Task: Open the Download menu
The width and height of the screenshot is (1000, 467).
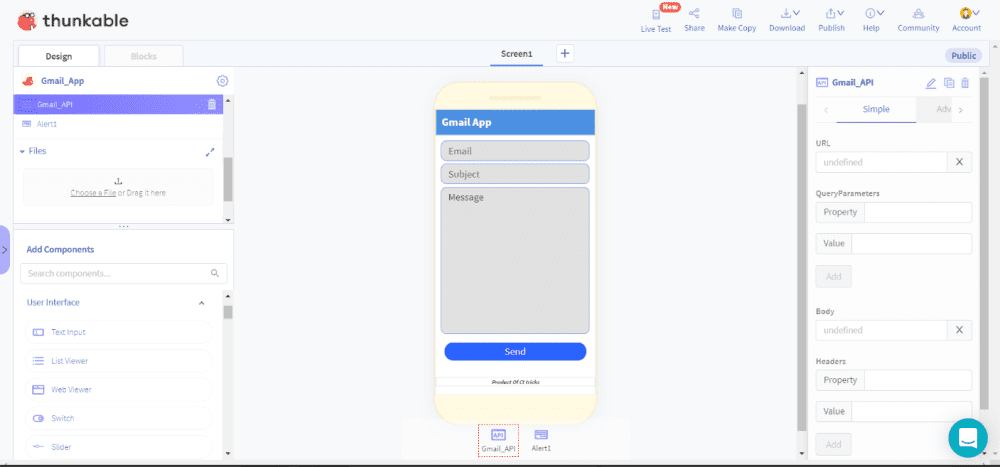Action: point(787,20)
